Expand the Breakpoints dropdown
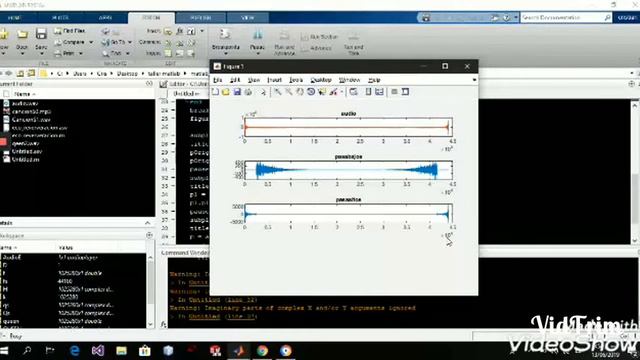640x360 pixels. click(x=225, y=53)
